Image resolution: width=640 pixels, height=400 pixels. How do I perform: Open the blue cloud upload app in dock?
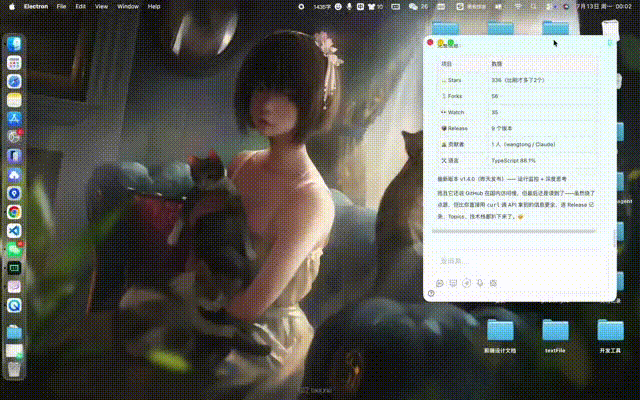click(x=14, y=175)
